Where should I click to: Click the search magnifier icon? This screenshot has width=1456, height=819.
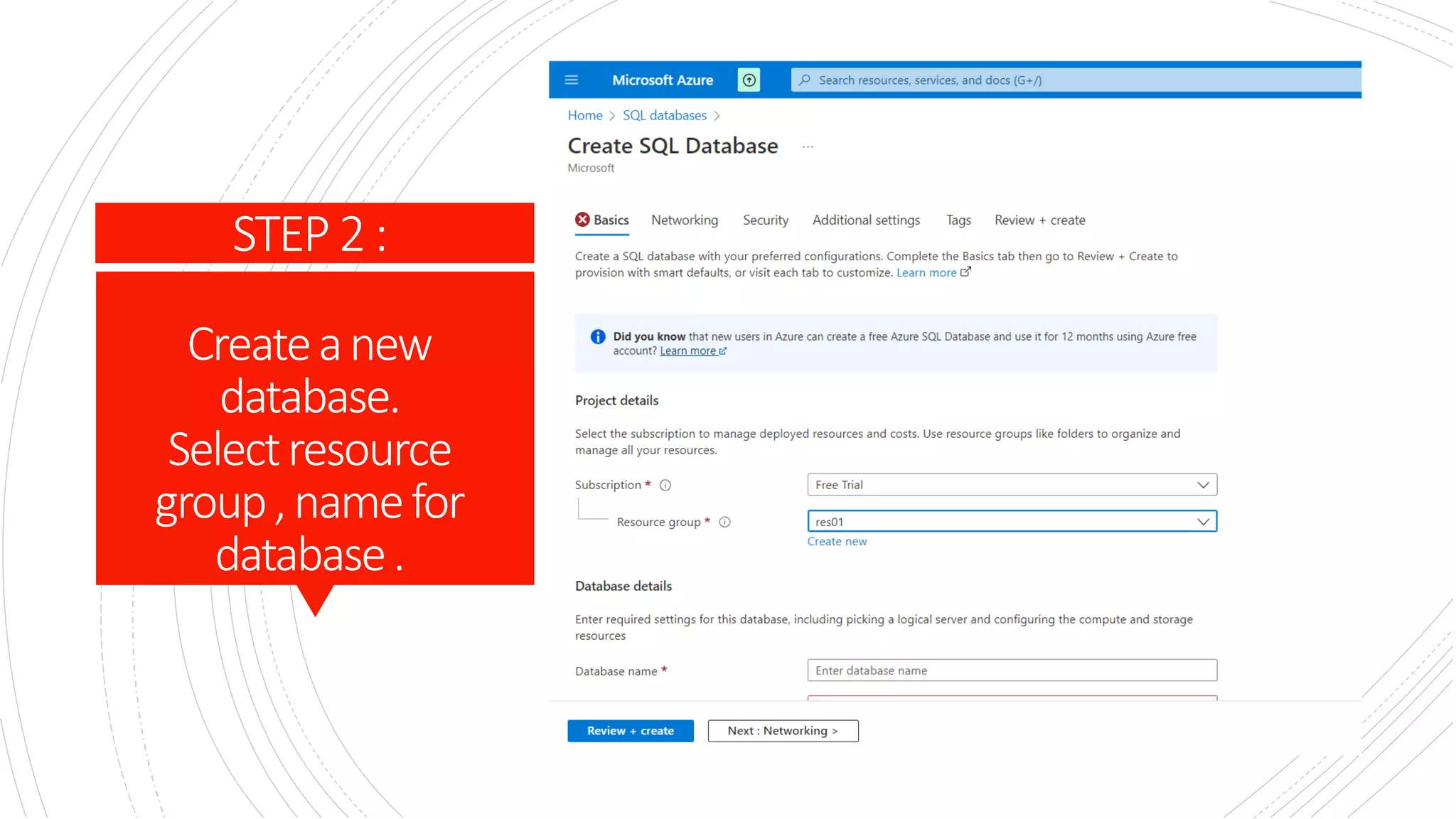pyautogui.click(x=804, y=80)
